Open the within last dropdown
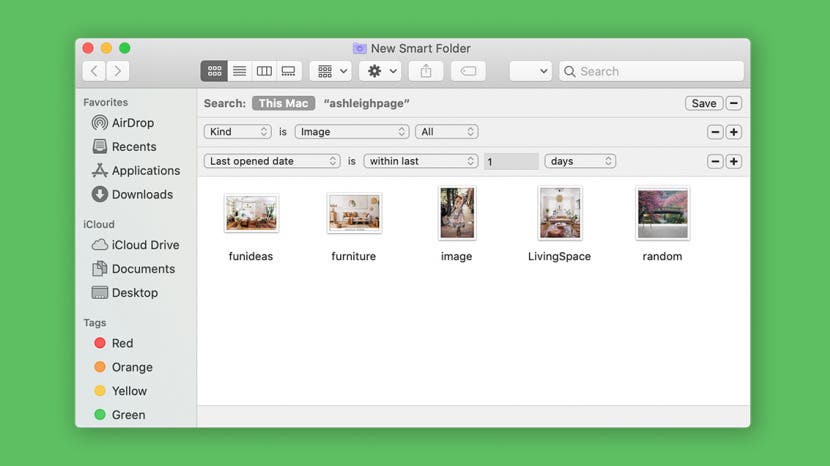This screenshot has width=830, height=466. [421, 161]
